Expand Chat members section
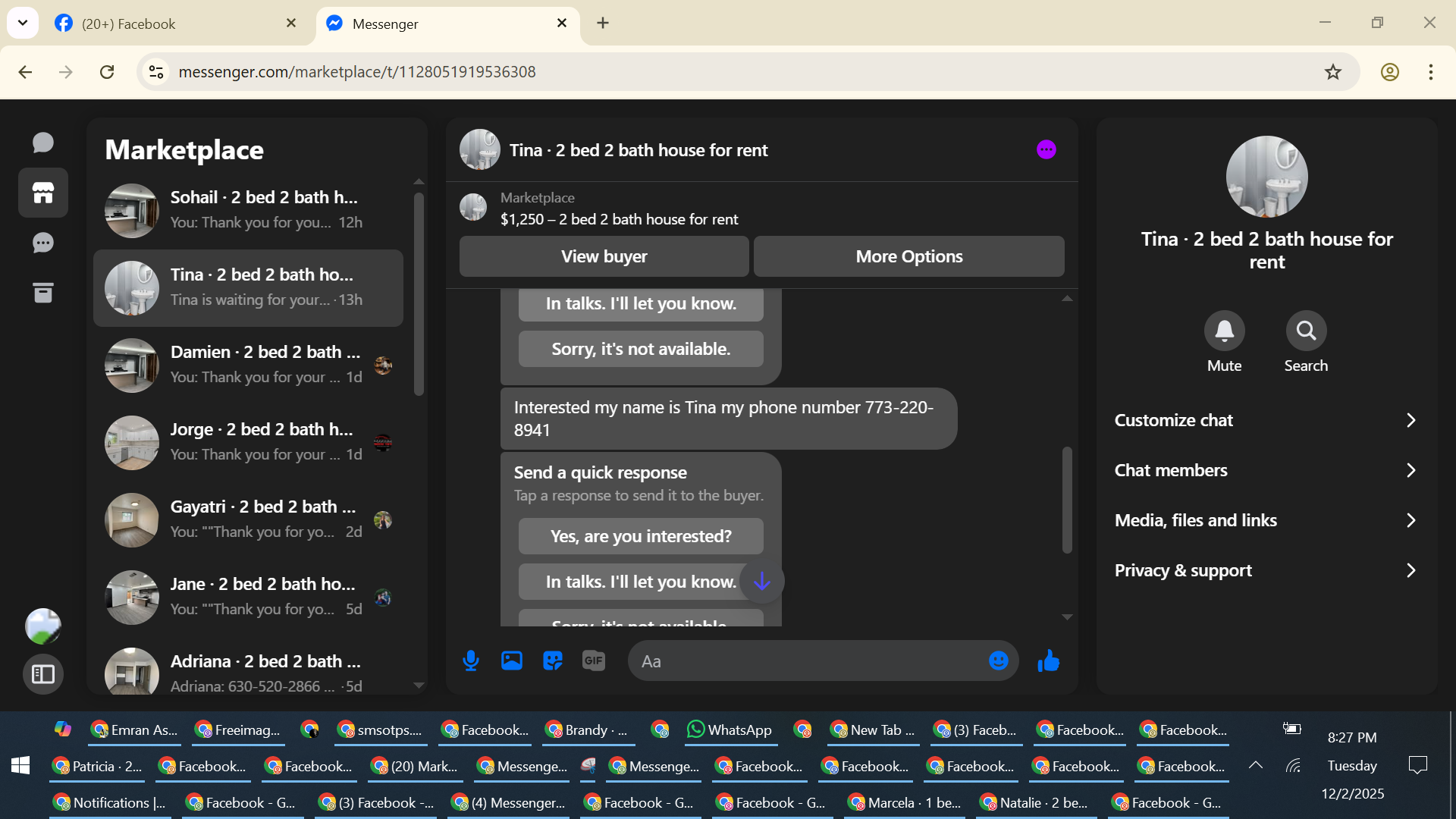Image resolution: width=1456 pixels, height=819 pixels. point(1266,470)
